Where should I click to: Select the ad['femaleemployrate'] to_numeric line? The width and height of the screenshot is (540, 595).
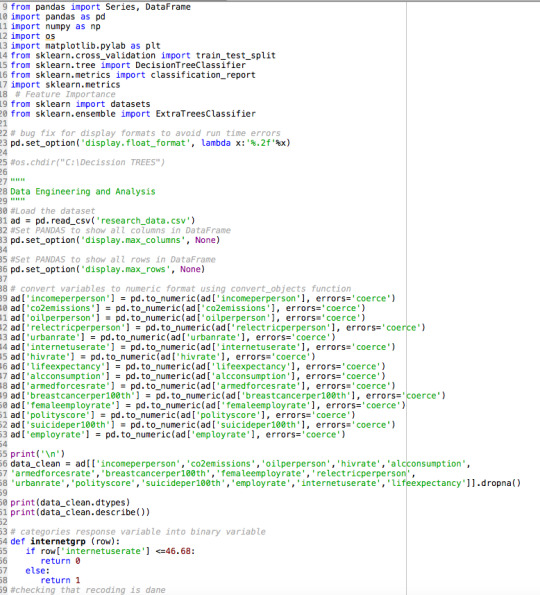point(208,406)
